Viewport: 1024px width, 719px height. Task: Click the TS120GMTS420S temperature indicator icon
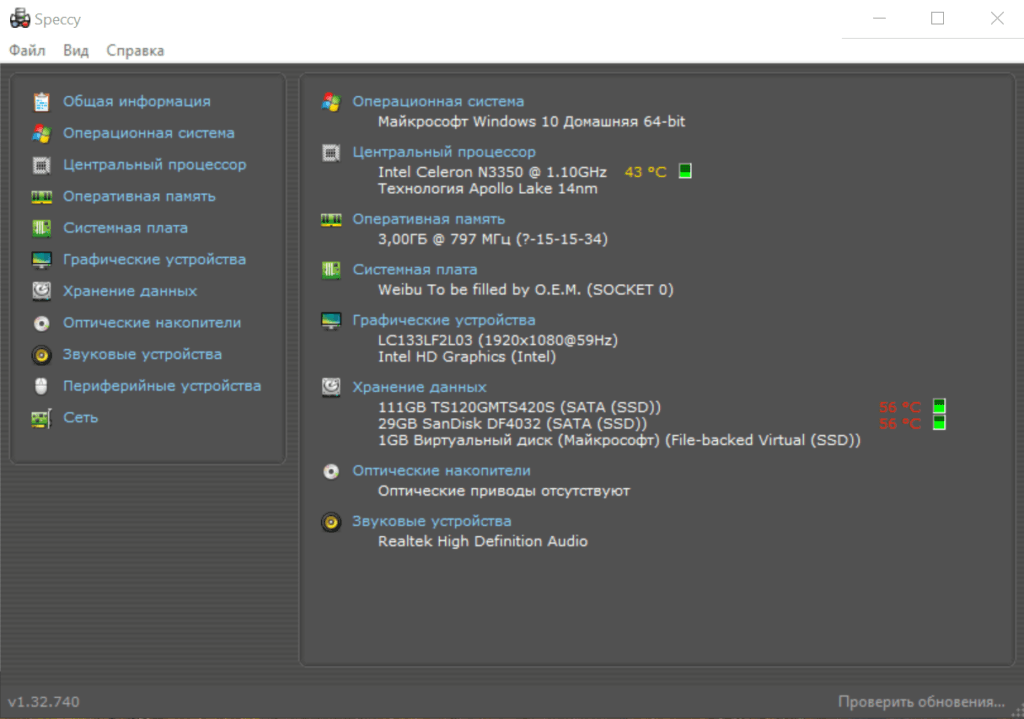coord(939,406)
